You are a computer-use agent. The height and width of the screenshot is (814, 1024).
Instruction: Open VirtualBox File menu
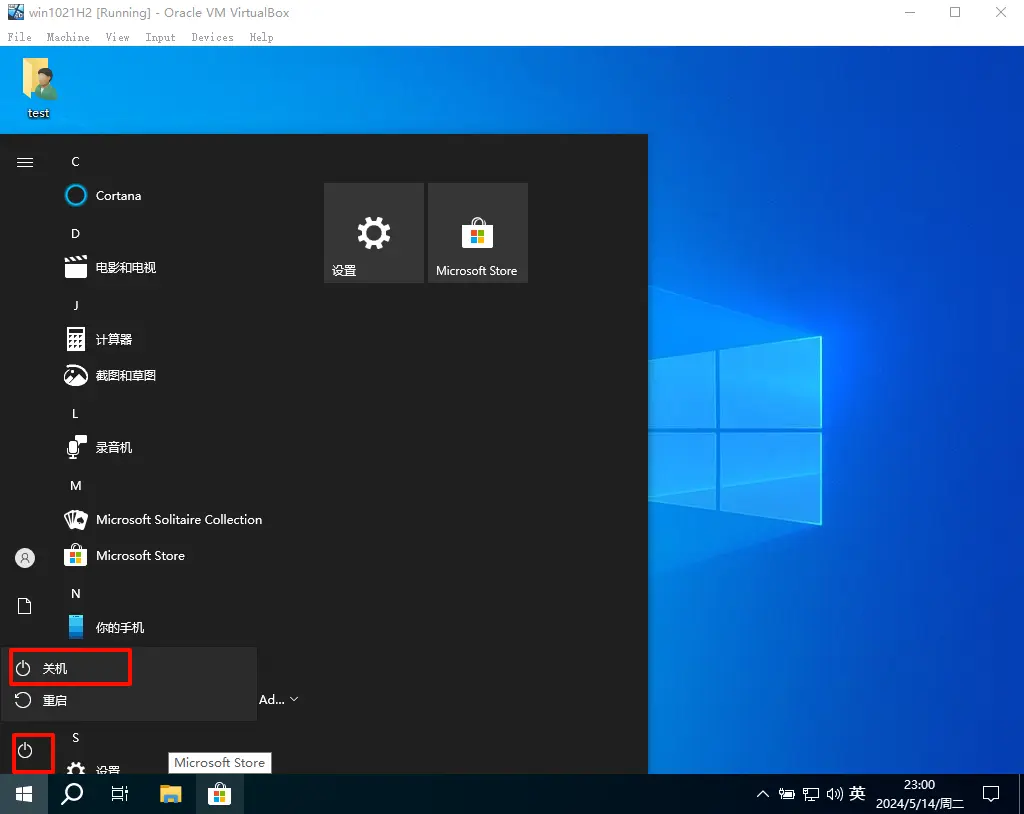20,37
